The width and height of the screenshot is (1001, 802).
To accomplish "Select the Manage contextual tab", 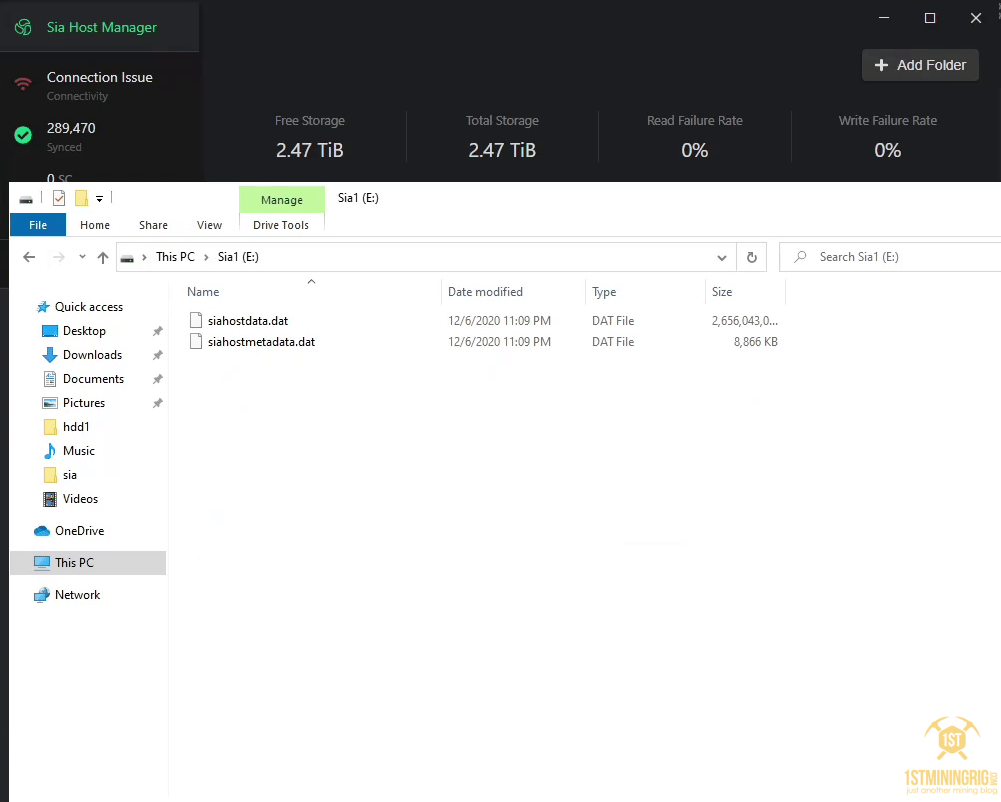I will coord(282,200).
